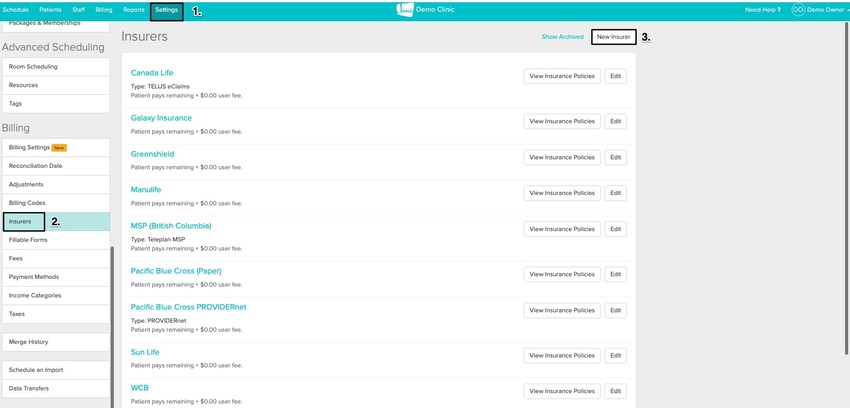Open the Reports tab

click(133, 10)
